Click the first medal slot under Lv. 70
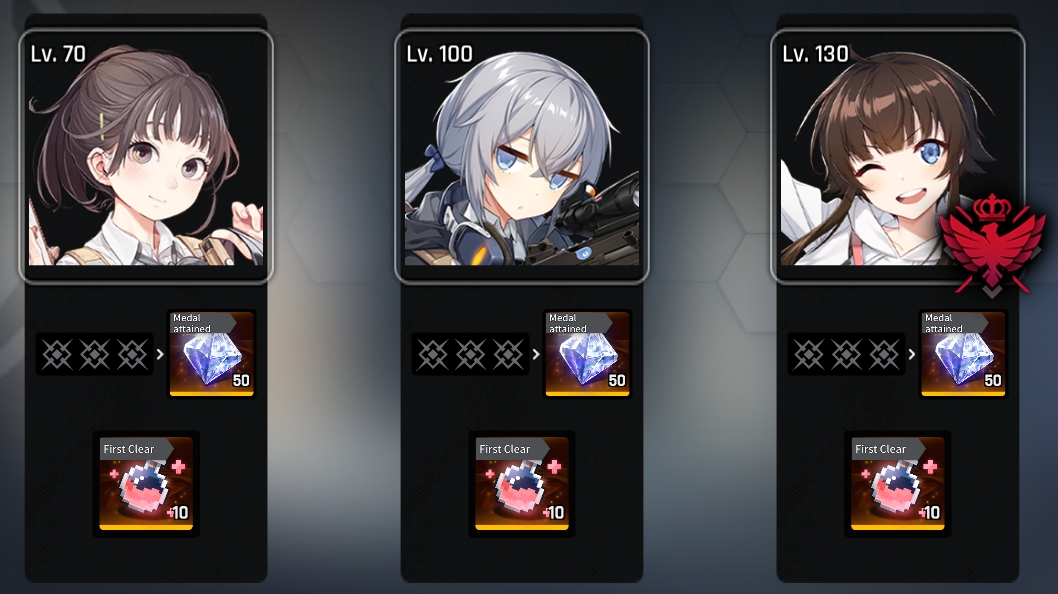The image size is (1058, 594). pos(57,354)
